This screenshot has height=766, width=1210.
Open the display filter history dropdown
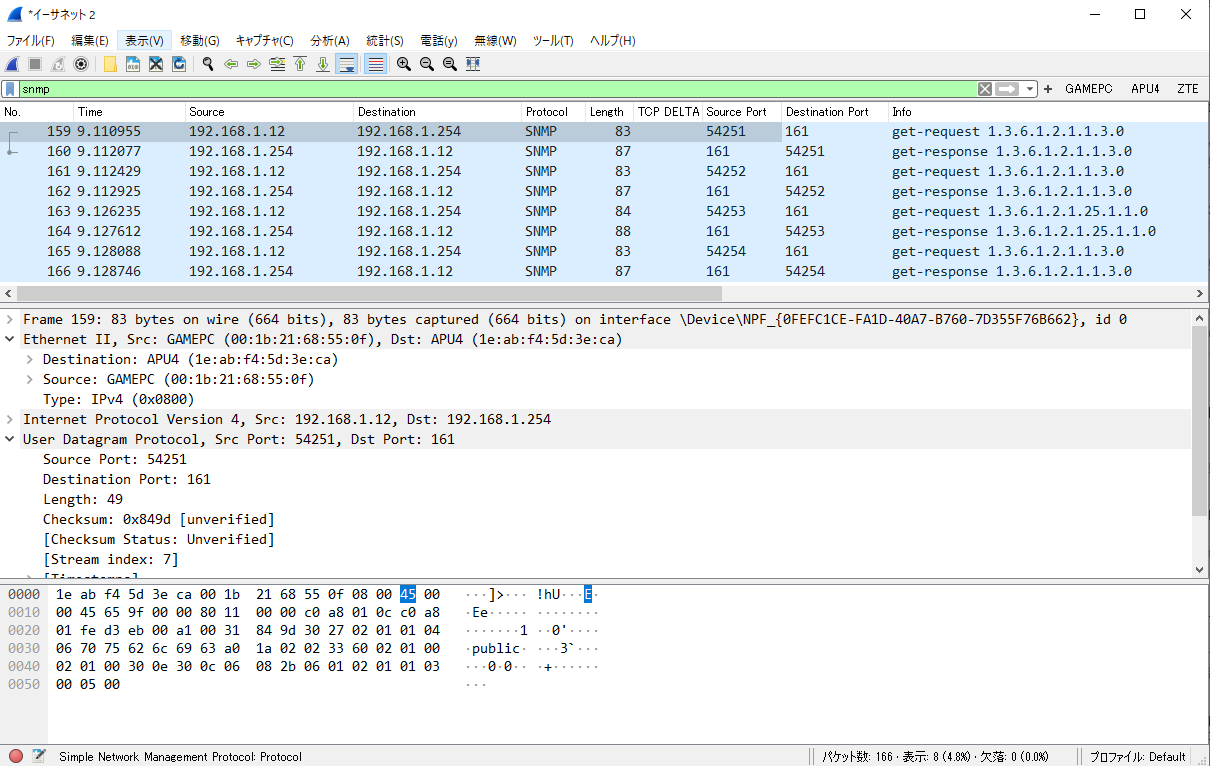(x=1030, y=89)
